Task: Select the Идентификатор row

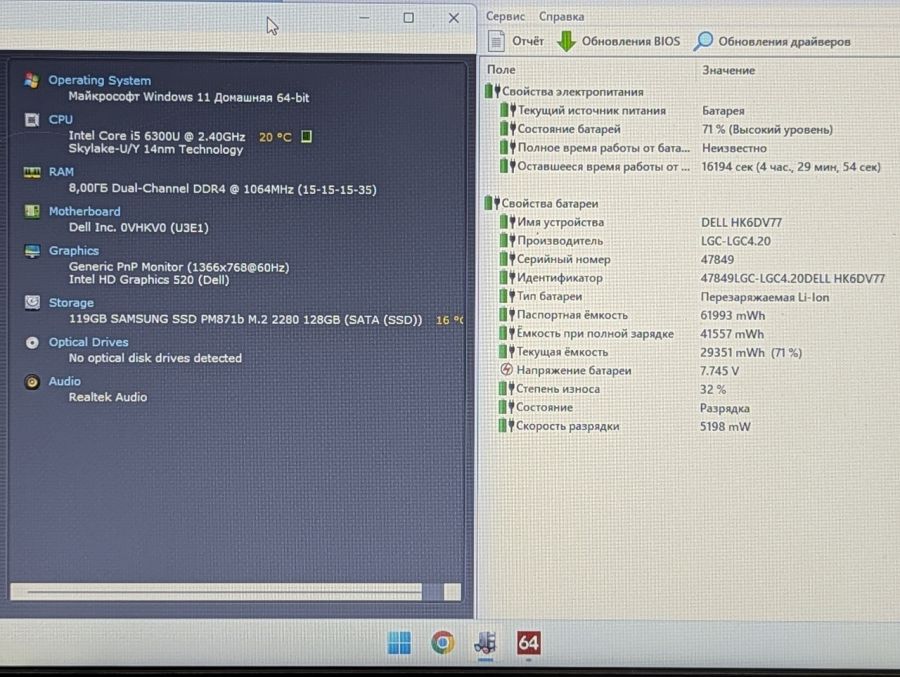Action: [692, 278]
